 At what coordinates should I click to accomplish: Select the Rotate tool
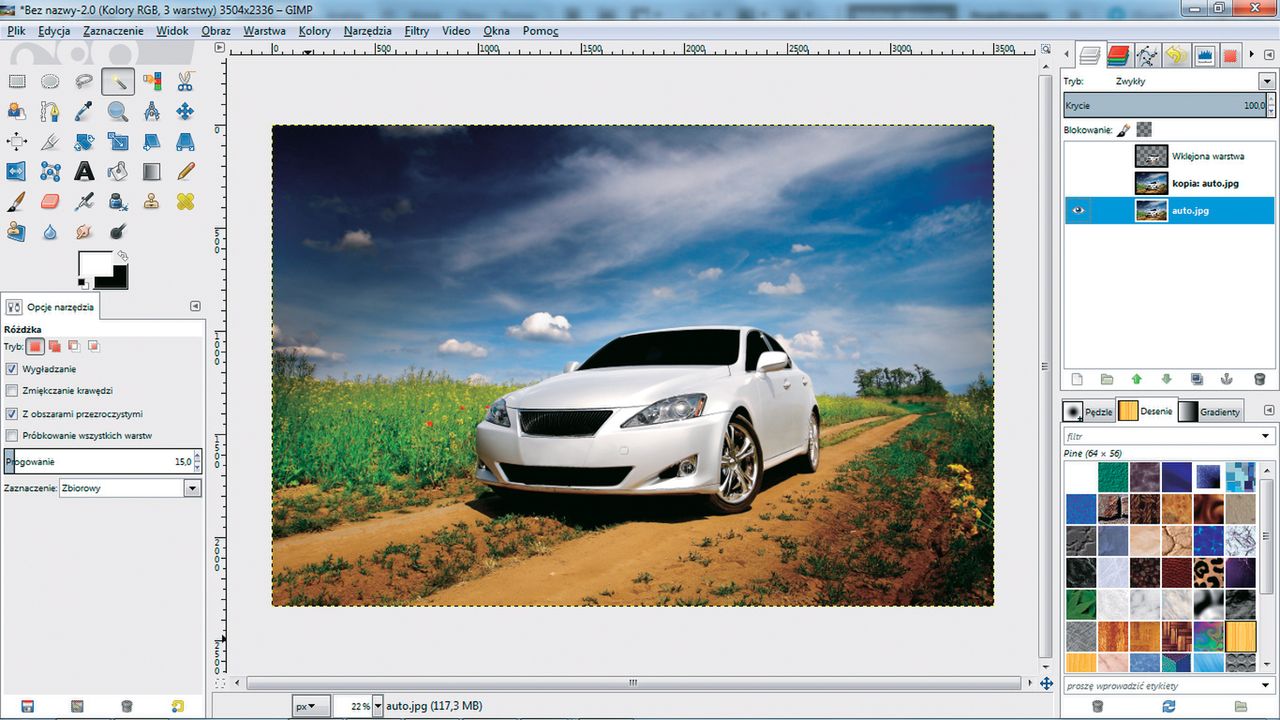(84, 142)
